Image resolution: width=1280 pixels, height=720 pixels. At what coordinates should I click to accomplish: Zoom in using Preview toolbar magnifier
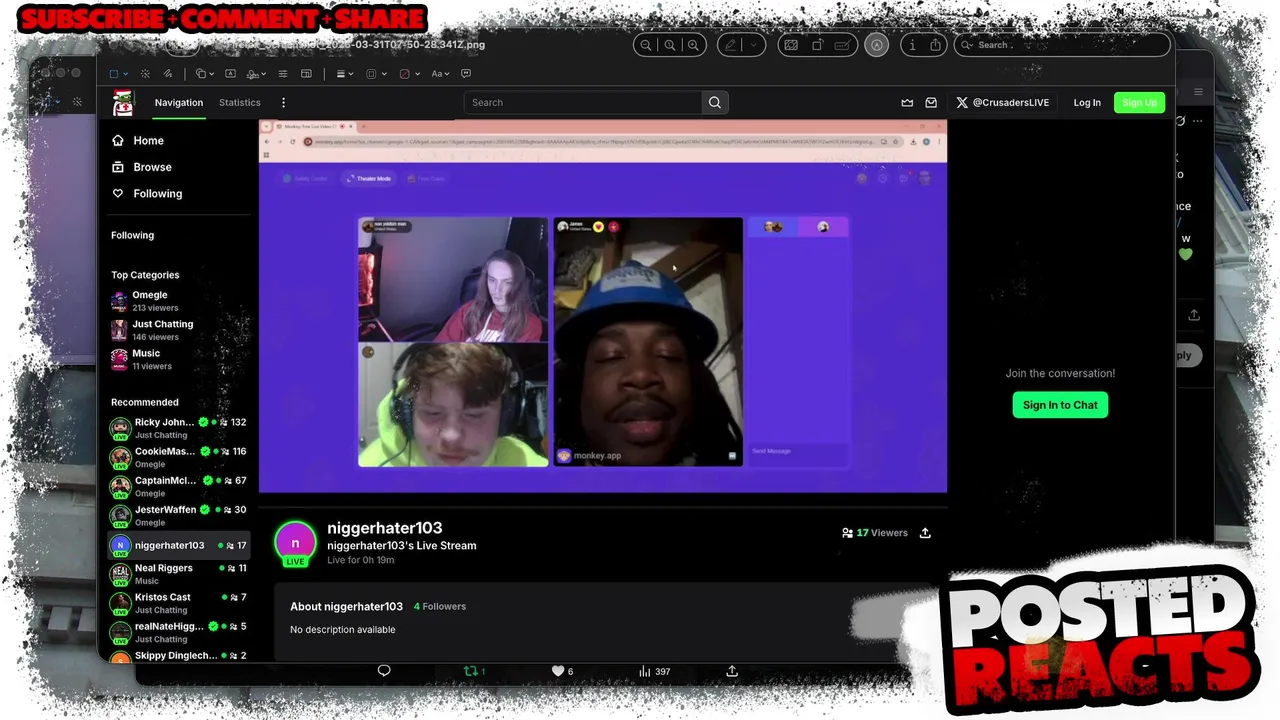[692, 45]
